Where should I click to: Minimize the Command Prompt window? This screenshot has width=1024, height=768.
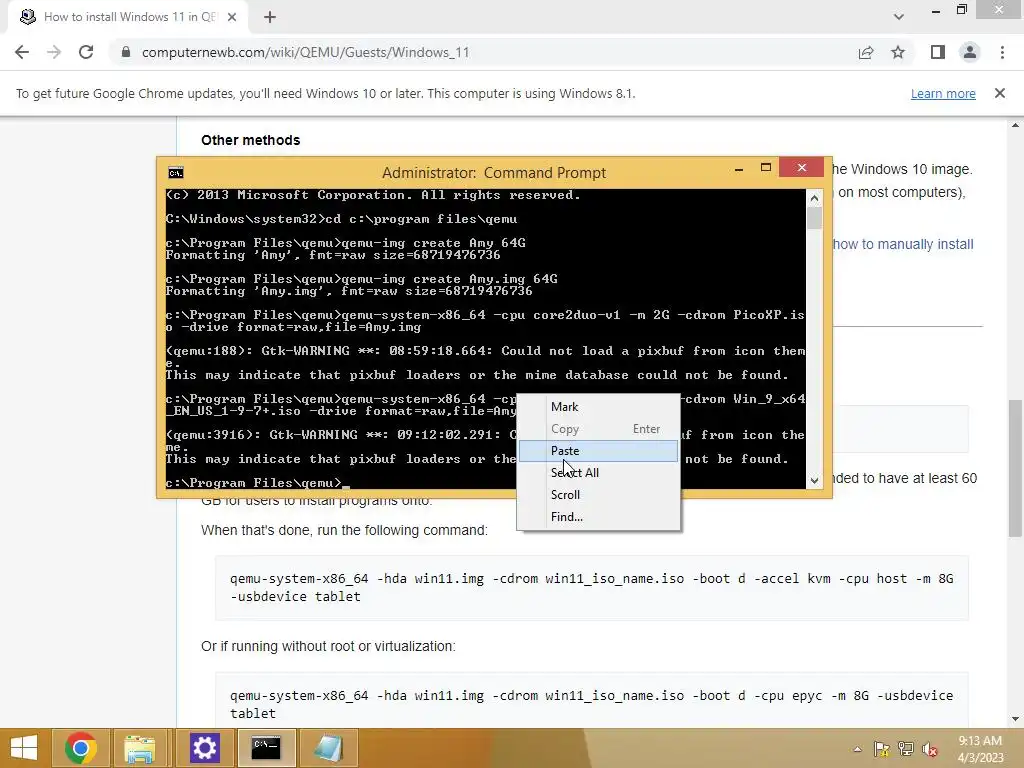(x=739, y=168)
